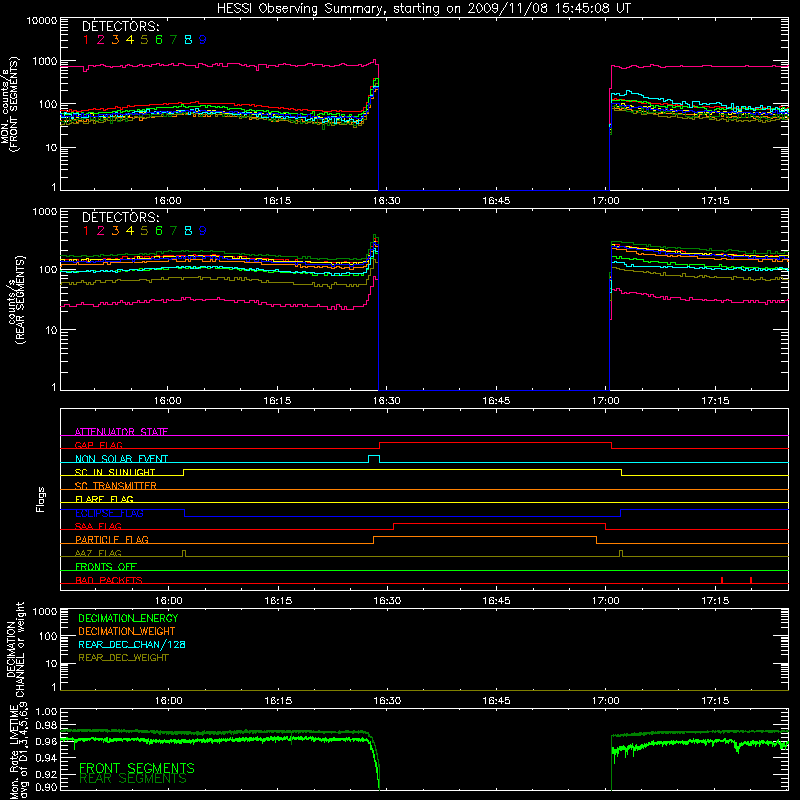Viewport: 800px width, 800px height.
Task: Select the DETECTORS: legend heading in rear segments plot
Action: pos(121,217)
